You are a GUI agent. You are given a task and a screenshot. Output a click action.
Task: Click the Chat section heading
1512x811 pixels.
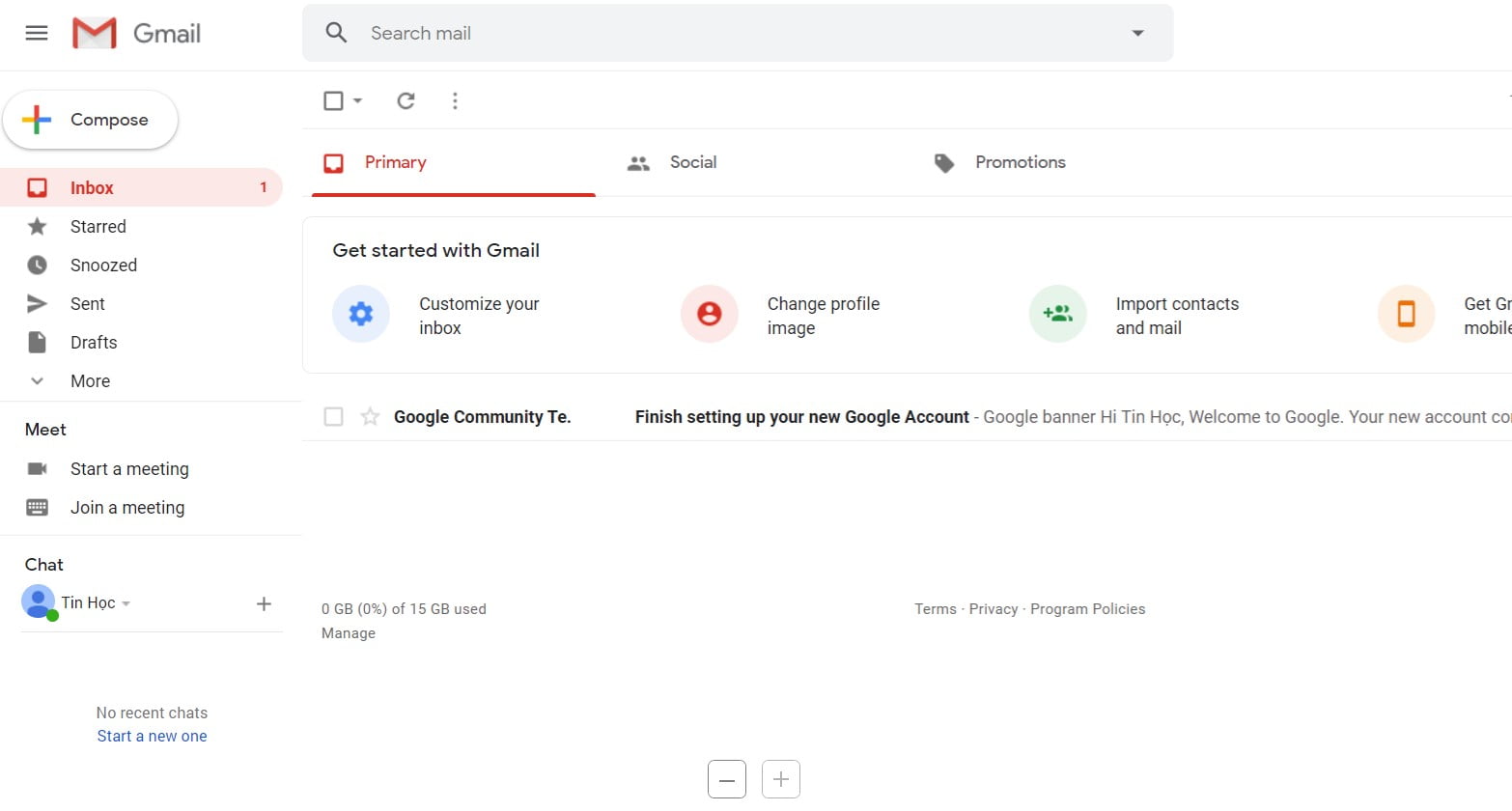43,565
